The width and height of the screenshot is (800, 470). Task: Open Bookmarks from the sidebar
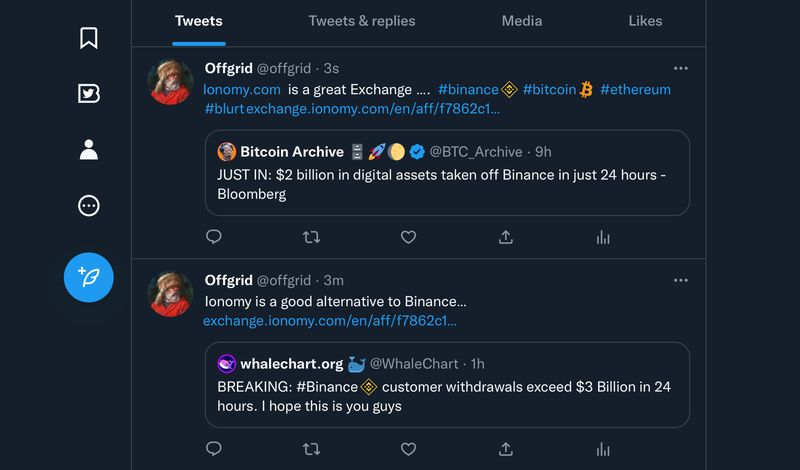click(x=88, y=38)
